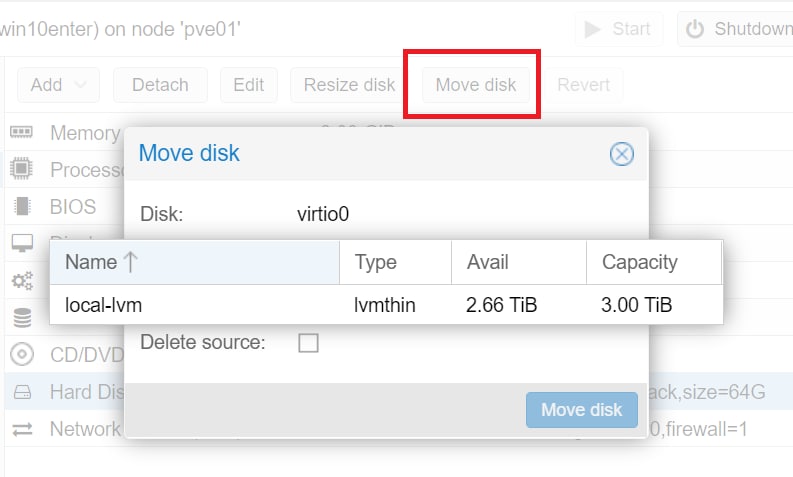Click the Processors CPU chip icon
The image size is (793, 477).
click(21, 168)
